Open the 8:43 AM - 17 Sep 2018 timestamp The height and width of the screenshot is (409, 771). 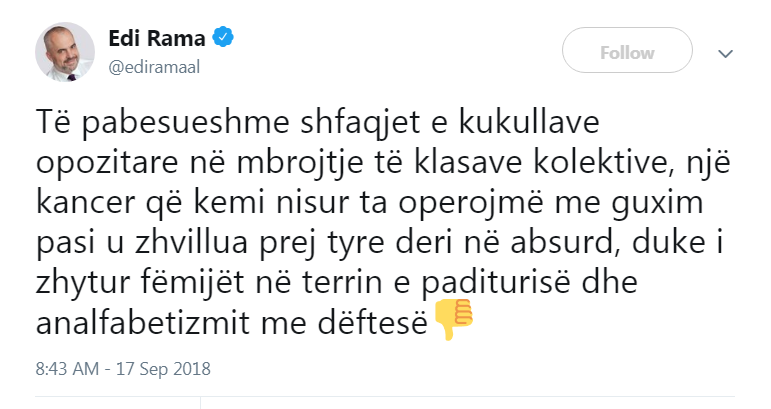[x=122, y=368]
